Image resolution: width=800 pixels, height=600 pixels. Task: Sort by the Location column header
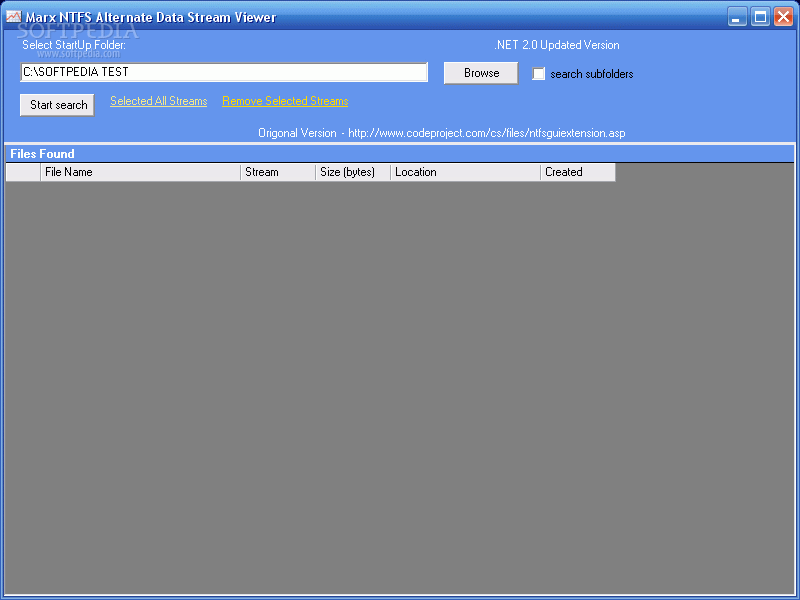[x=465, y=172]
